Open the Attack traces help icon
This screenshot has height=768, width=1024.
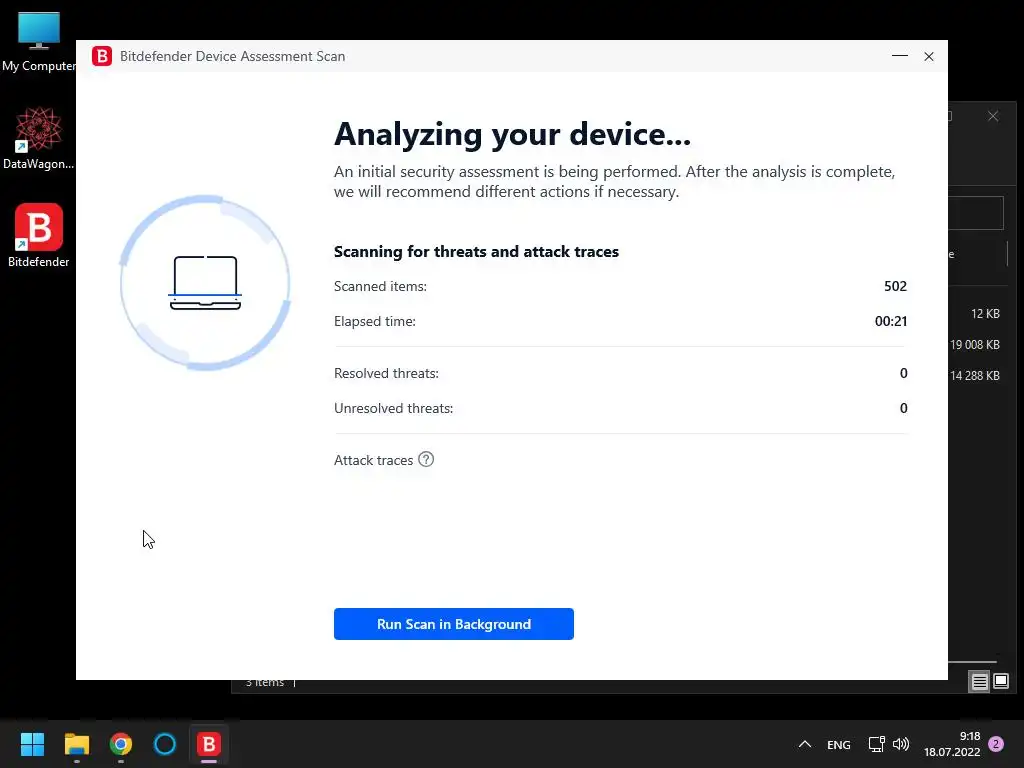coord(426,459)
